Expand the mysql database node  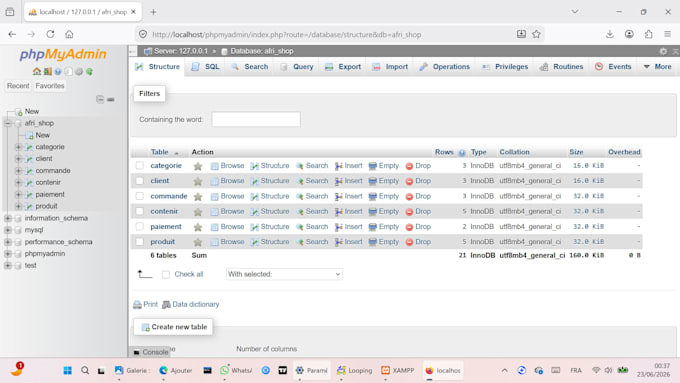click(x=8, y=230)
